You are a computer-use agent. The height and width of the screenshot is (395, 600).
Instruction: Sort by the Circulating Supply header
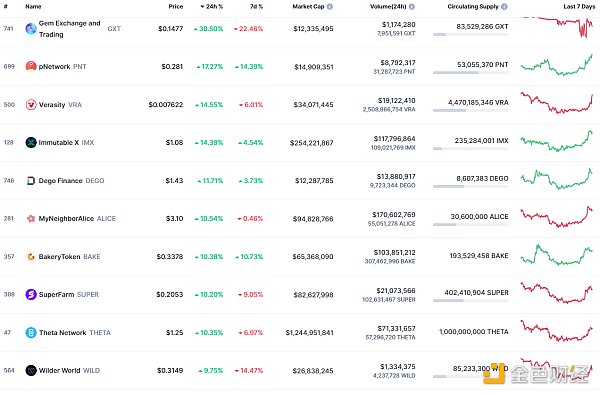[473, 7]
